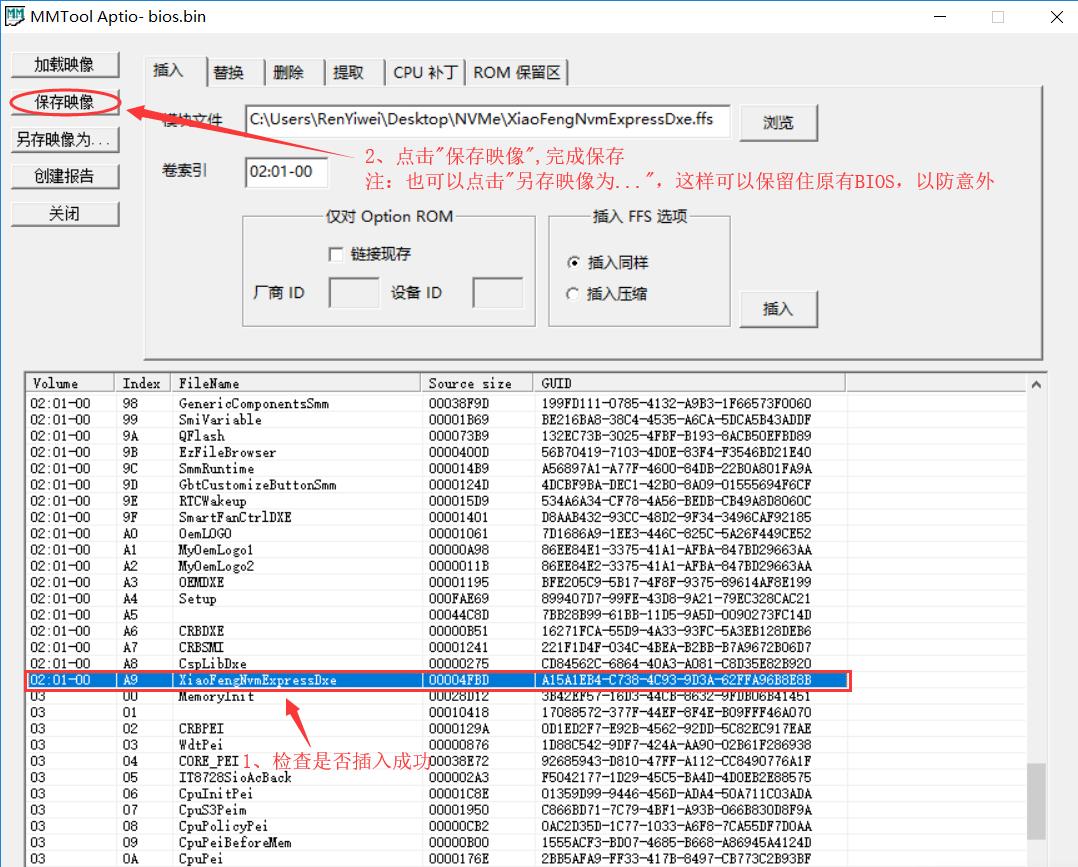Click 加载映像 to load an image
Image resolution: width=1078 pixels, height=867 pixels.
64,64
